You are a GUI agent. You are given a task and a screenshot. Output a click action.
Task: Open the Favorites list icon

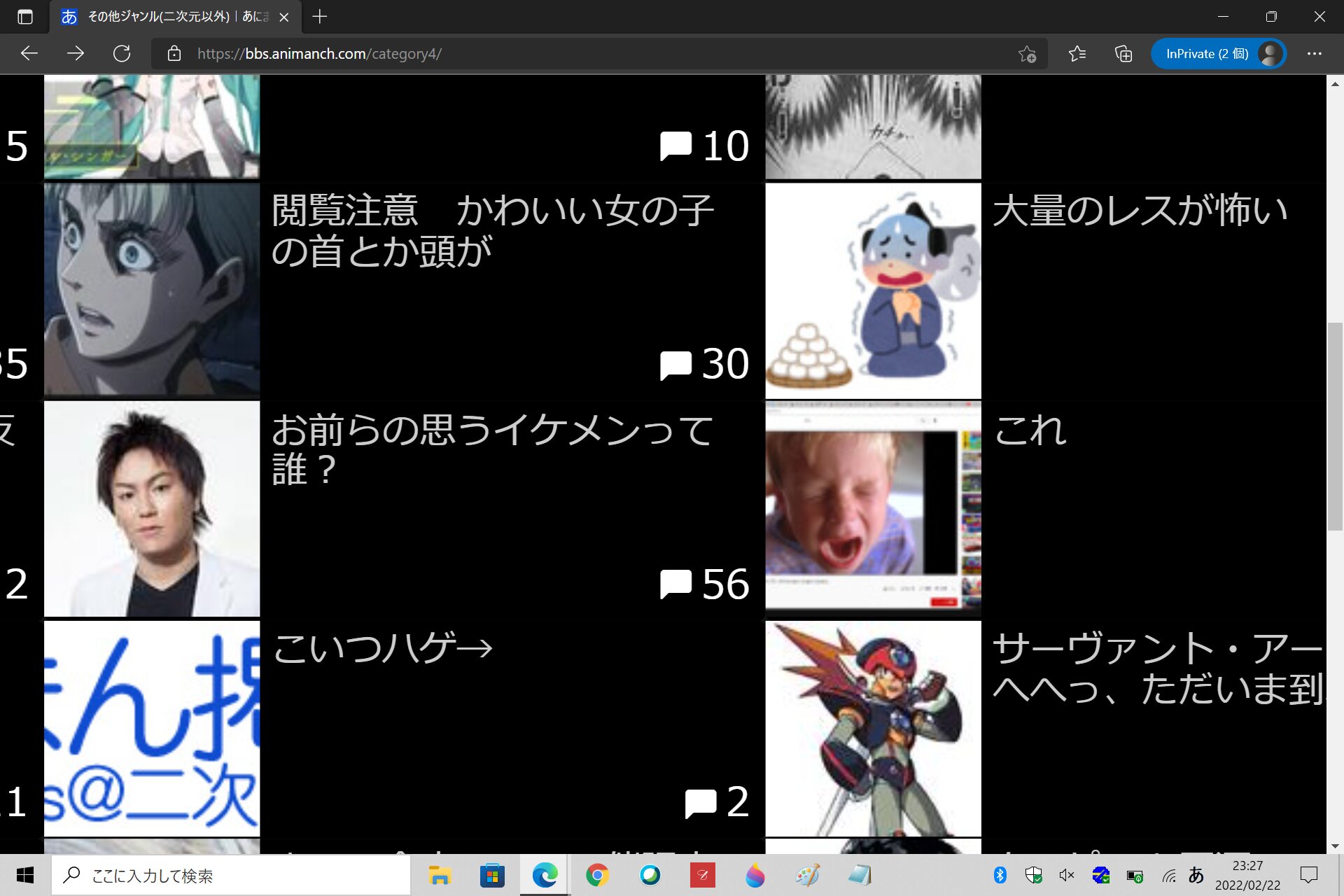click(1077, 54)
